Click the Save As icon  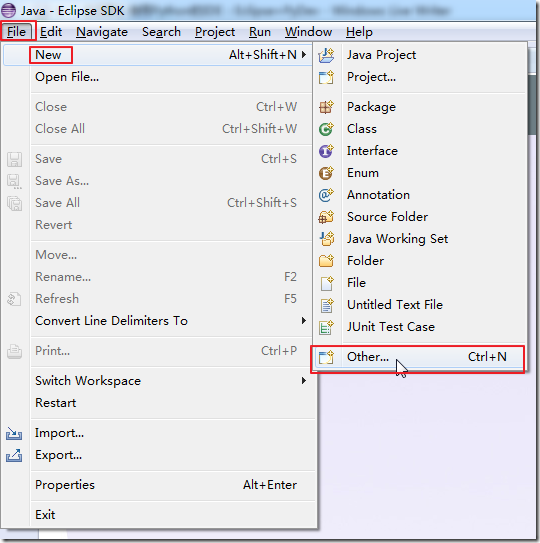14,181
